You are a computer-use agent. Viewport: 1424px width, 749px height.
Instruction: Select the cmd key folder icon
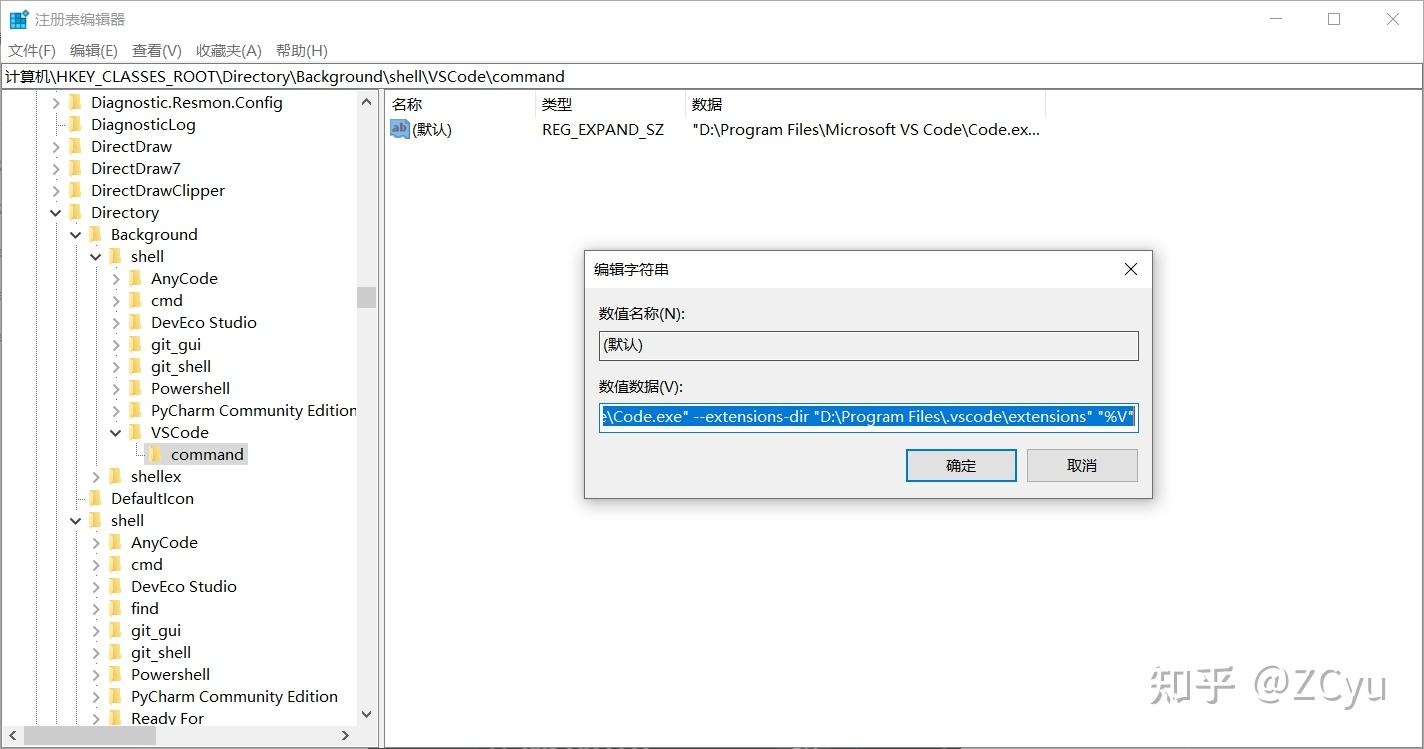pos(137,300)
